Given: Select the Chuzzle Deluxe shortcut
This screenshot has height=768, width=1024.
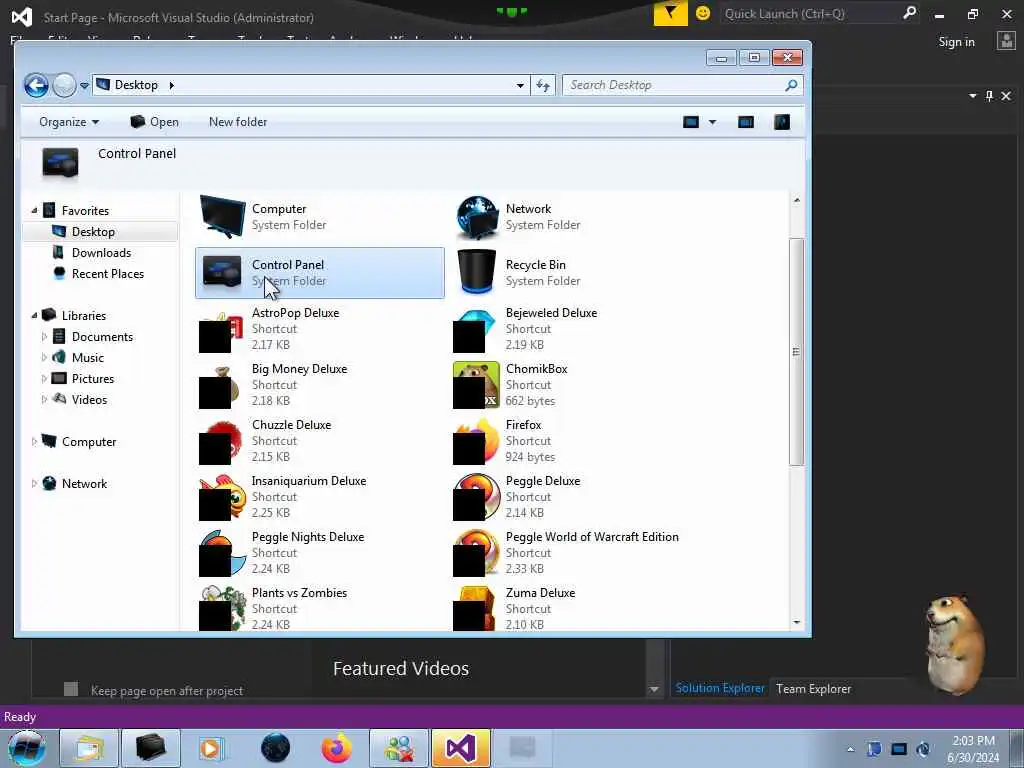Looking at the screenshot, I should pyautogui.click(x=319, y=441).
